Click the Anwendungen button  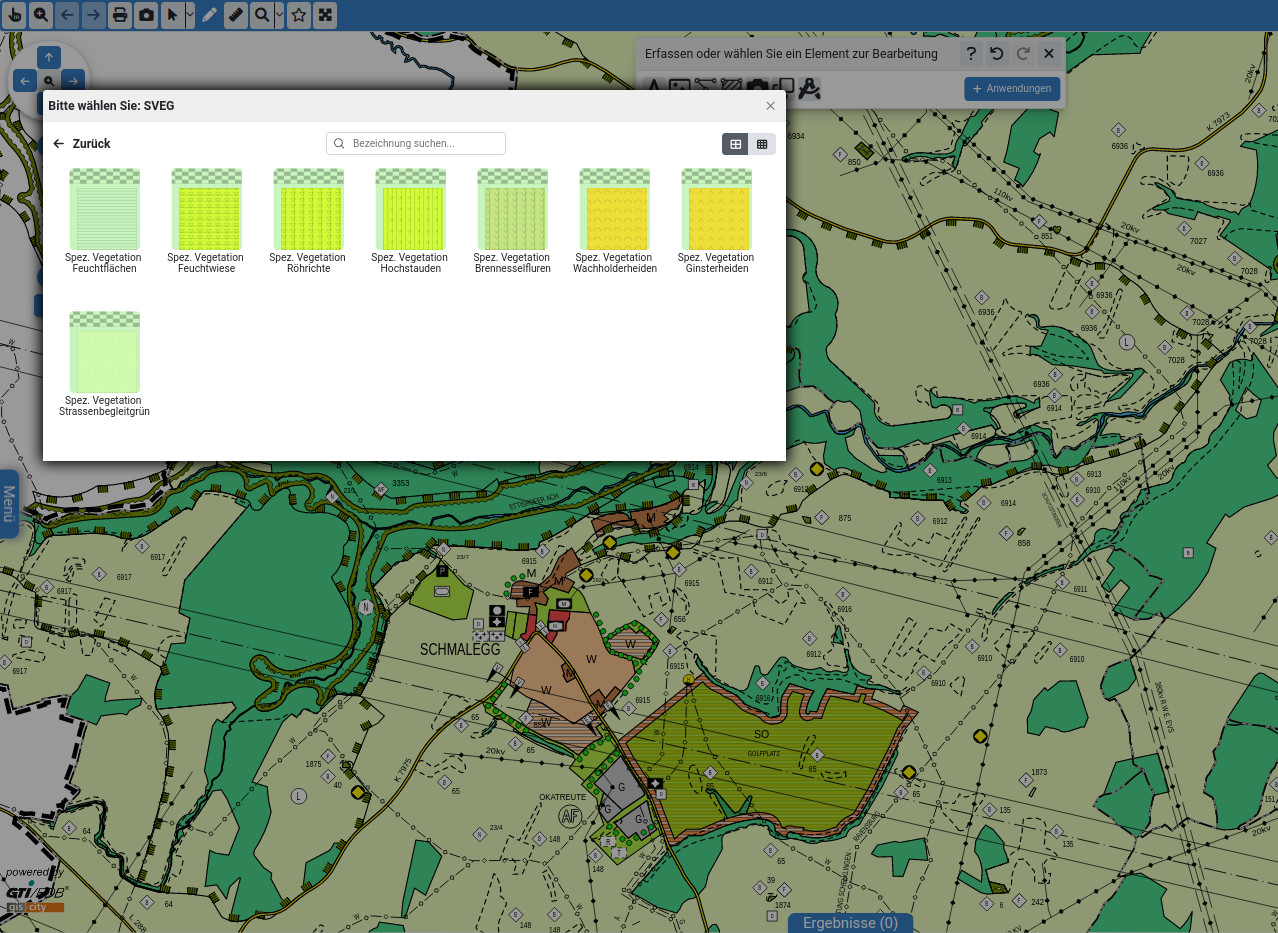(x=1012, y=88)
